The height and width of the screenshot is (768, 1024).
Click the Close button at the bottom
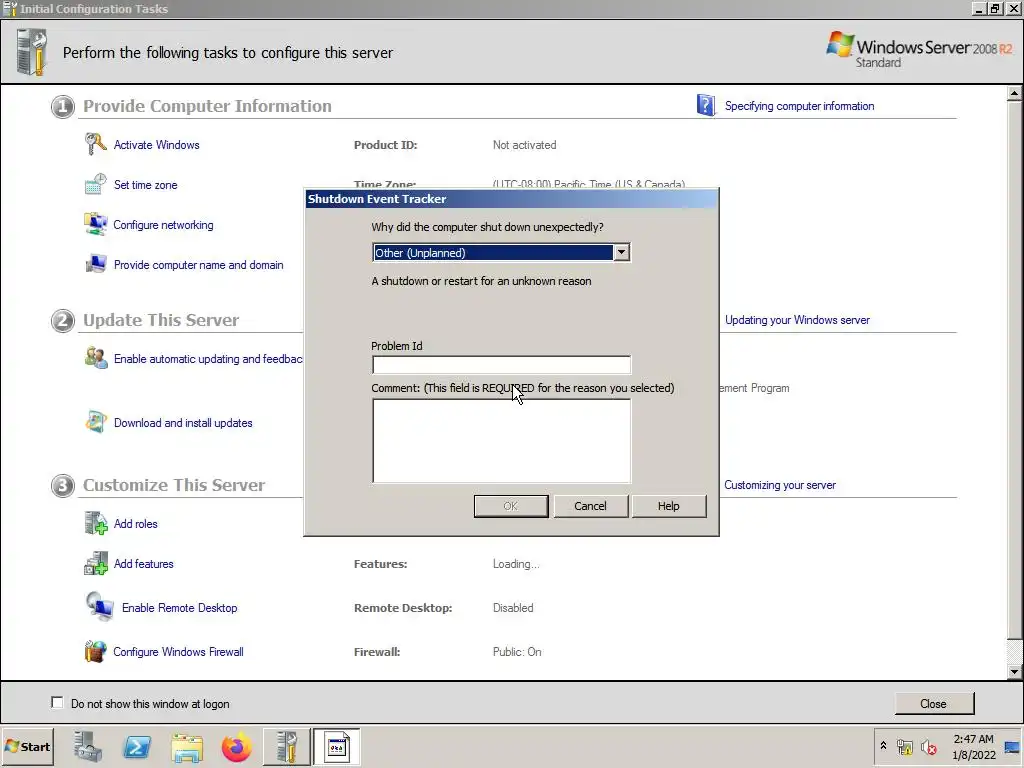(x=933, y=703)
